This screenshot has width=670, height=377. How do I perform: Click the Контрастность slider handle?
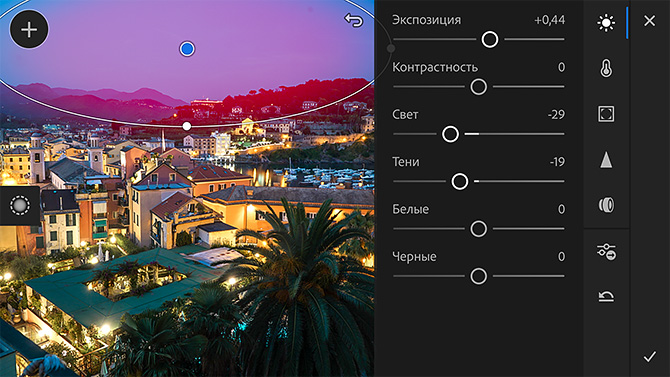(479, 87)
